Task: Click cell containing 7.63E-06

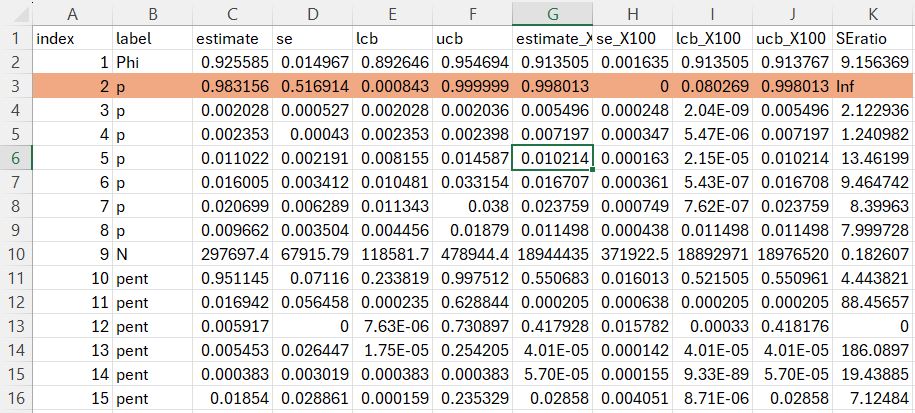Action: [x=393, y=327]
